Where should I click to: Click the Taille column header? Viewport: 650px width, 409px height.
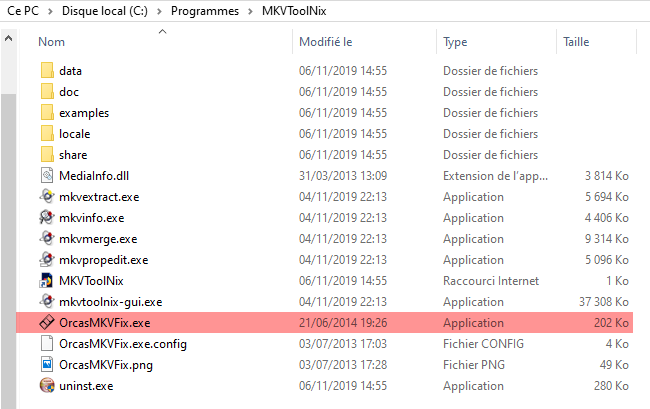pyautogui.click(x=576, y=42)
